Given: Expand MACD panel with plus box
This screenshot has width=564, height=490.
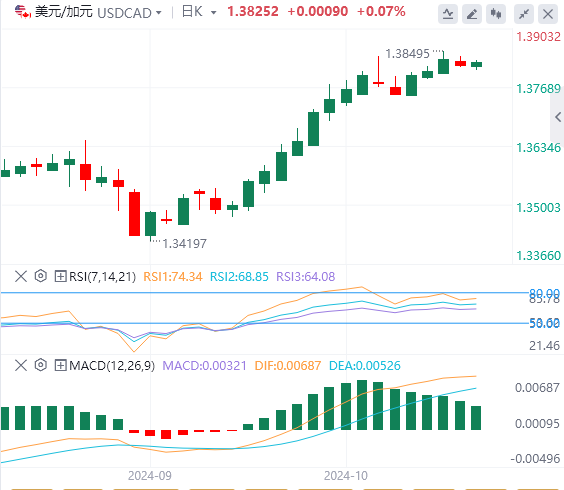Looking at the screenshot, I should click(60, 366).
